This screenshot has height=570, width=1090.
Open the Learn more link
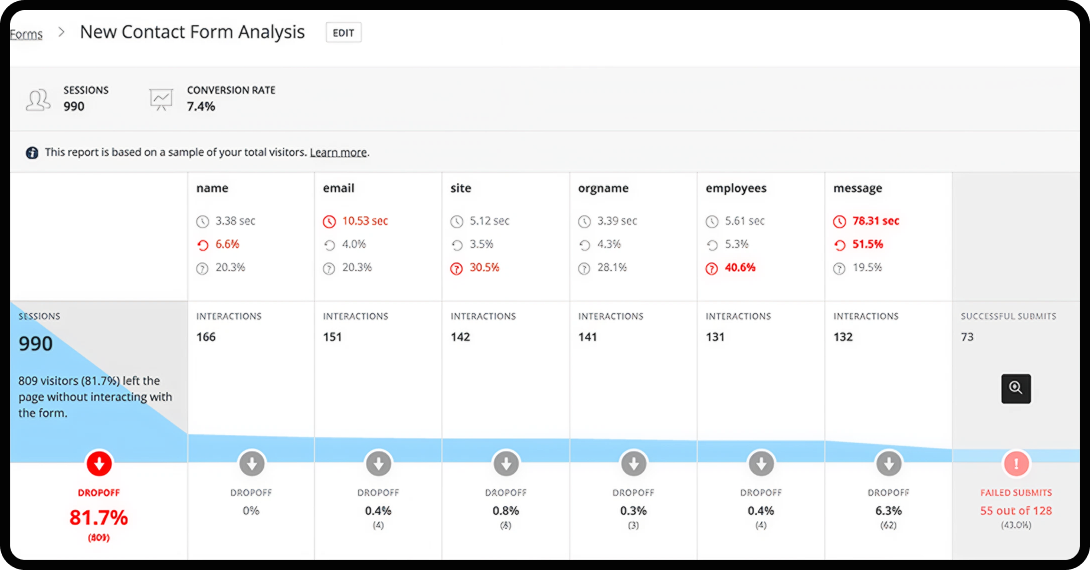pos(339,152)
